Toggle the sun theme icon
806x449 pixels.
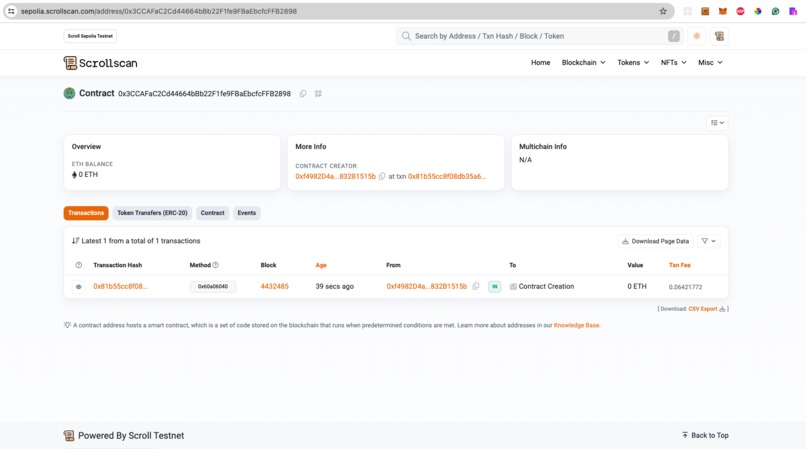pos(697,36)
